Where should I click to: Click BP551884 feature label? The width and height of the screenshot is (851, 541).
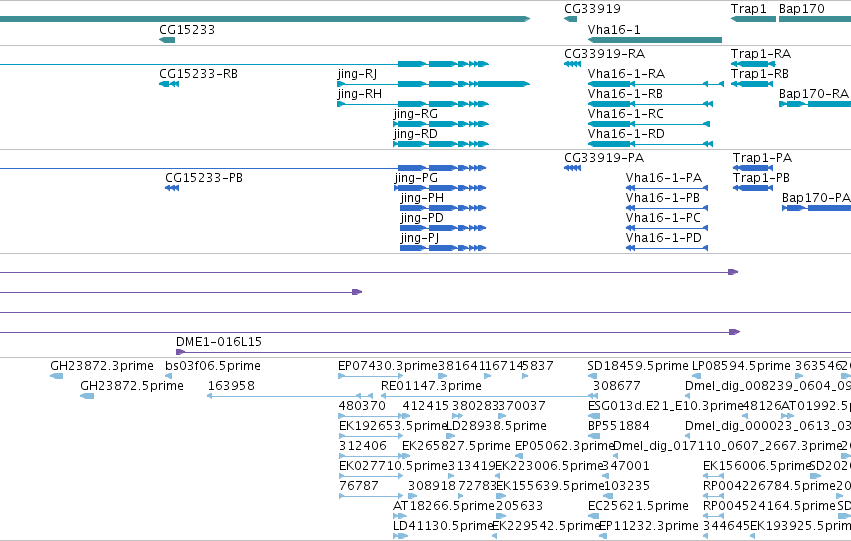pyautogui.click(x=619, y=426)
